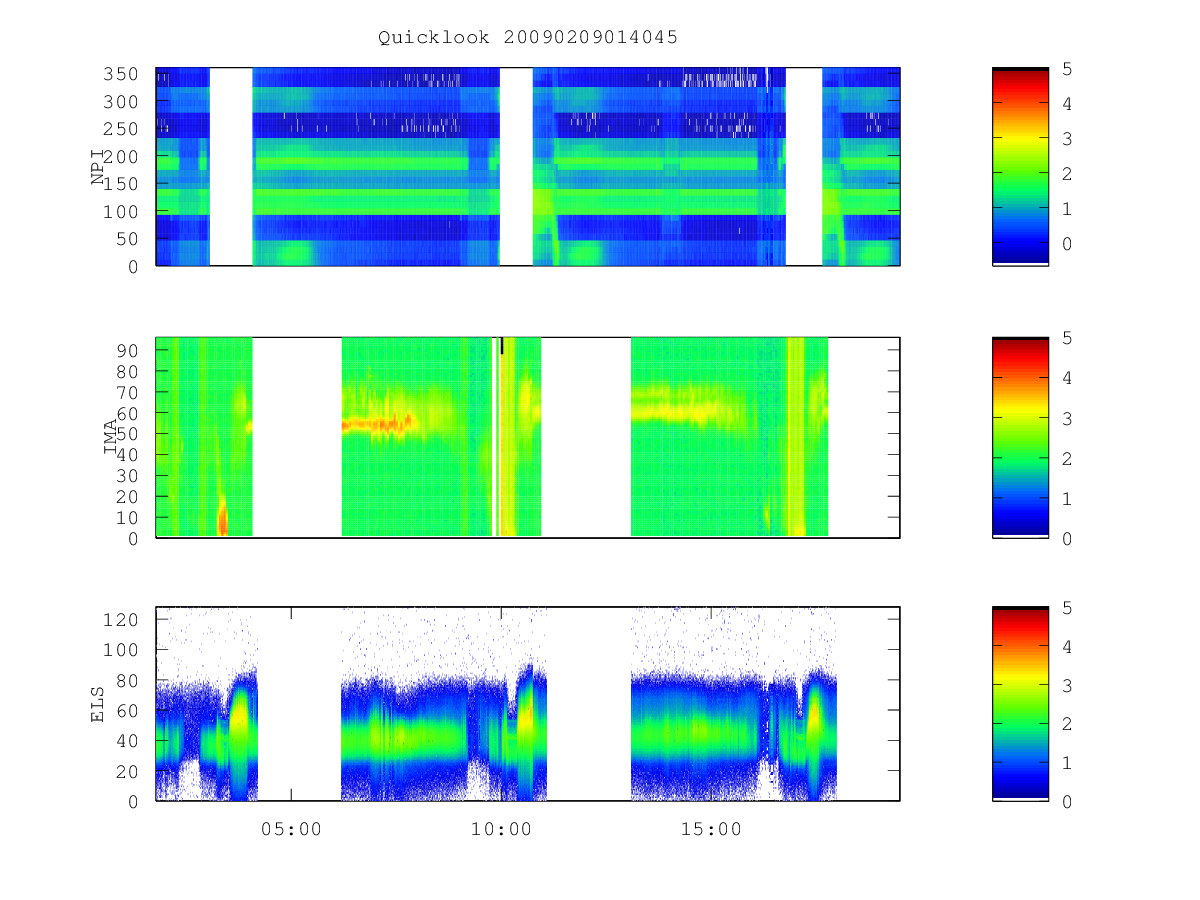Select the IMA y-axis label
The height and width of the screenshot is (900, 1200).
tap(112, 437)
